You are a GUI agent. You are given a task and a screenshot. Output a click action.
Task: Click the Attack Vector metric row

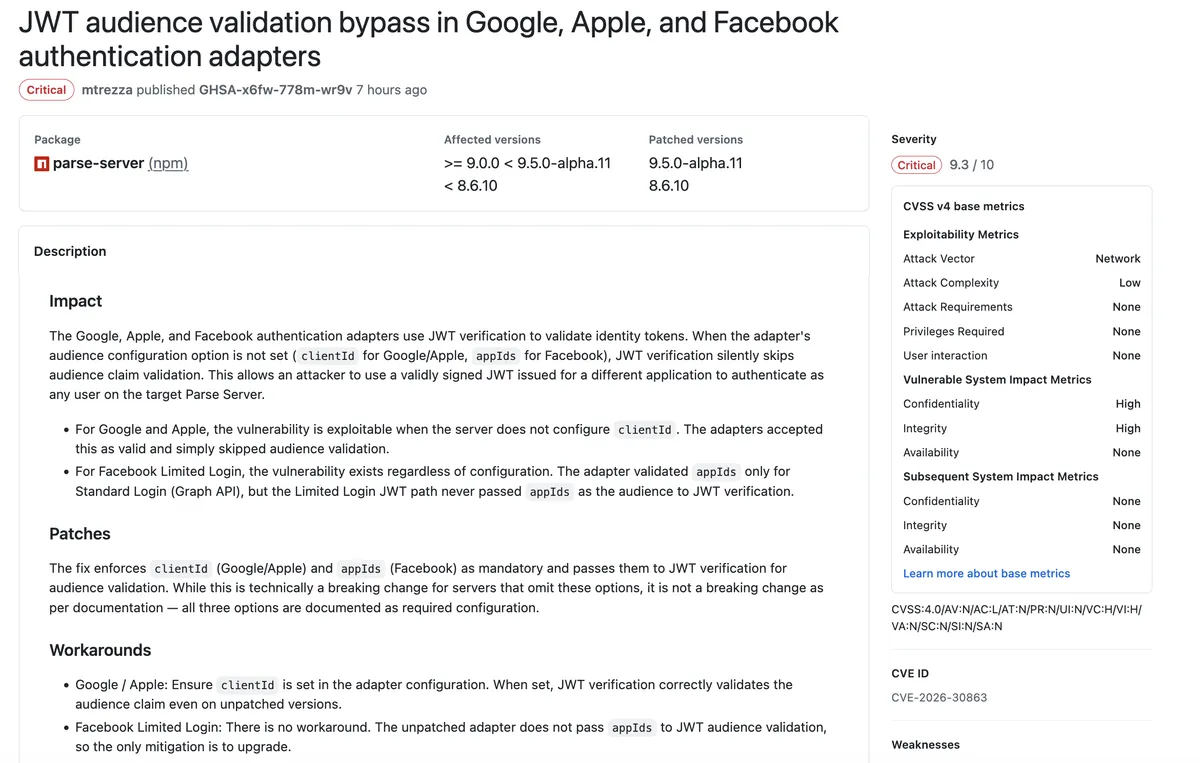point(1021,259)
